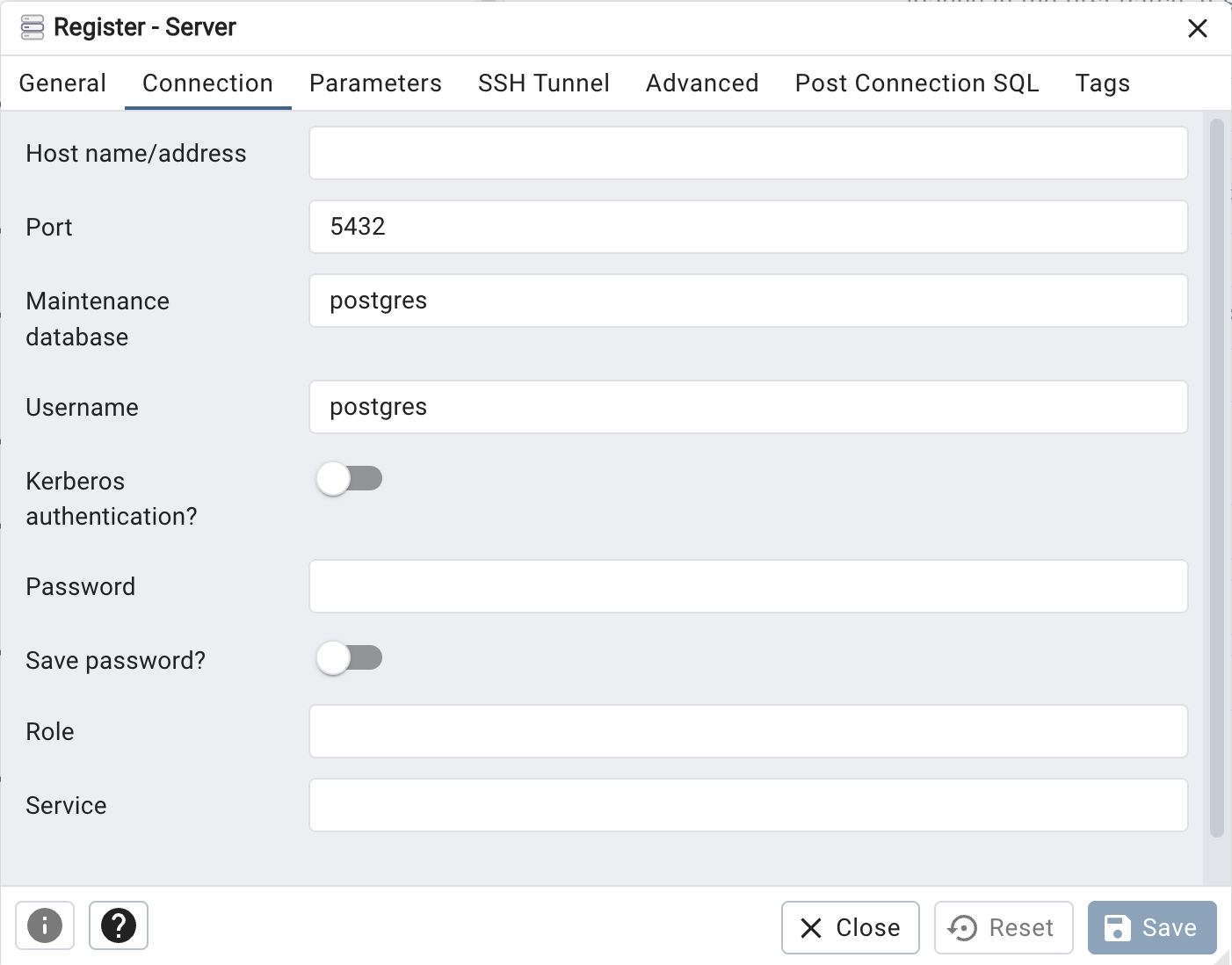Open help via question mark icon
Viewport: 1232px width, 965px height.
119,925
